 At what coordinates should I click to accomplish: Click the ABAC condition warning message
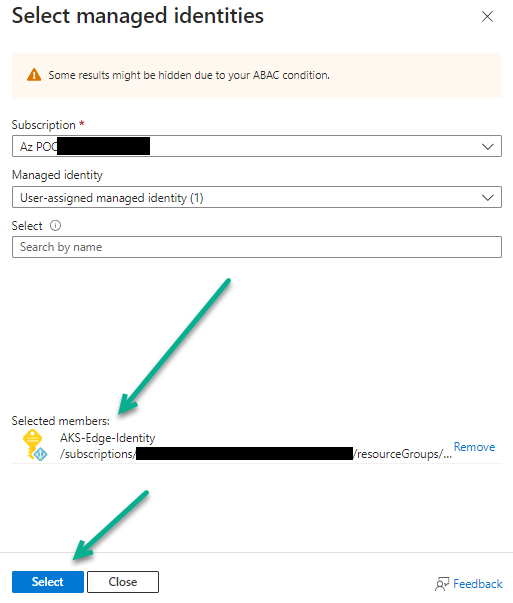coord(189,75)
